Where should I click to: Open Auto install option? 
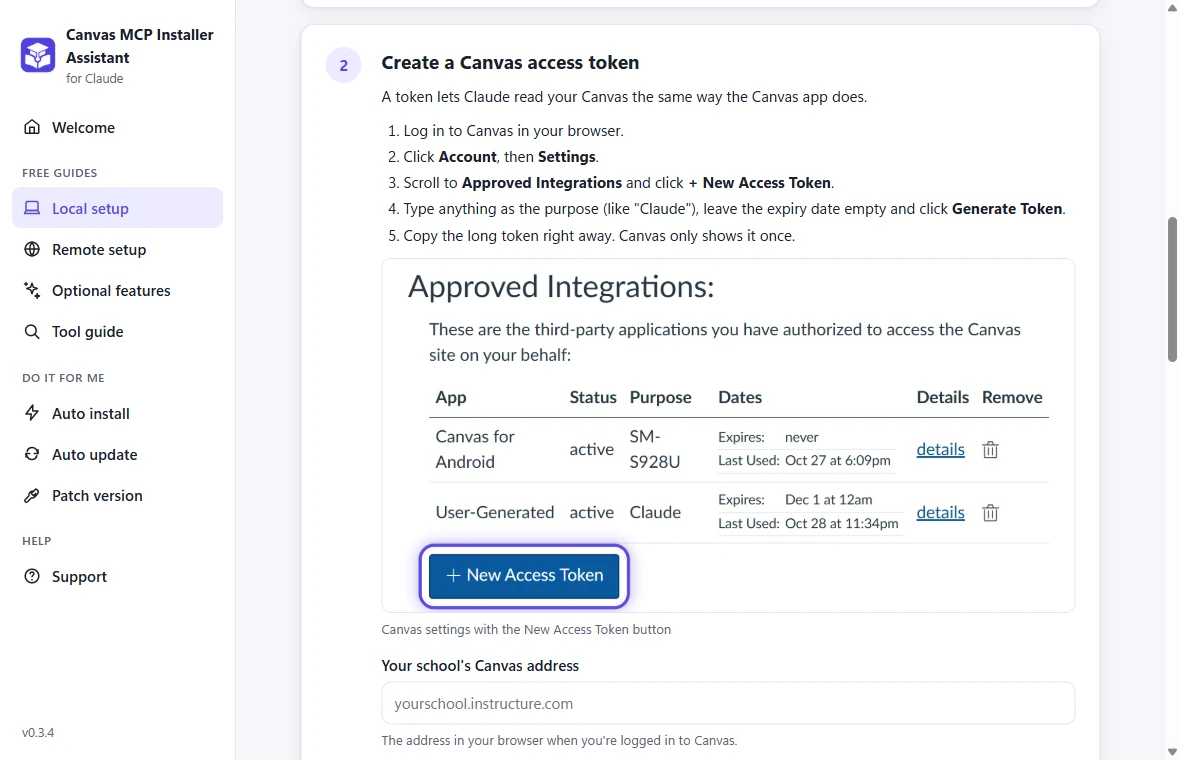tap(117, 413)
